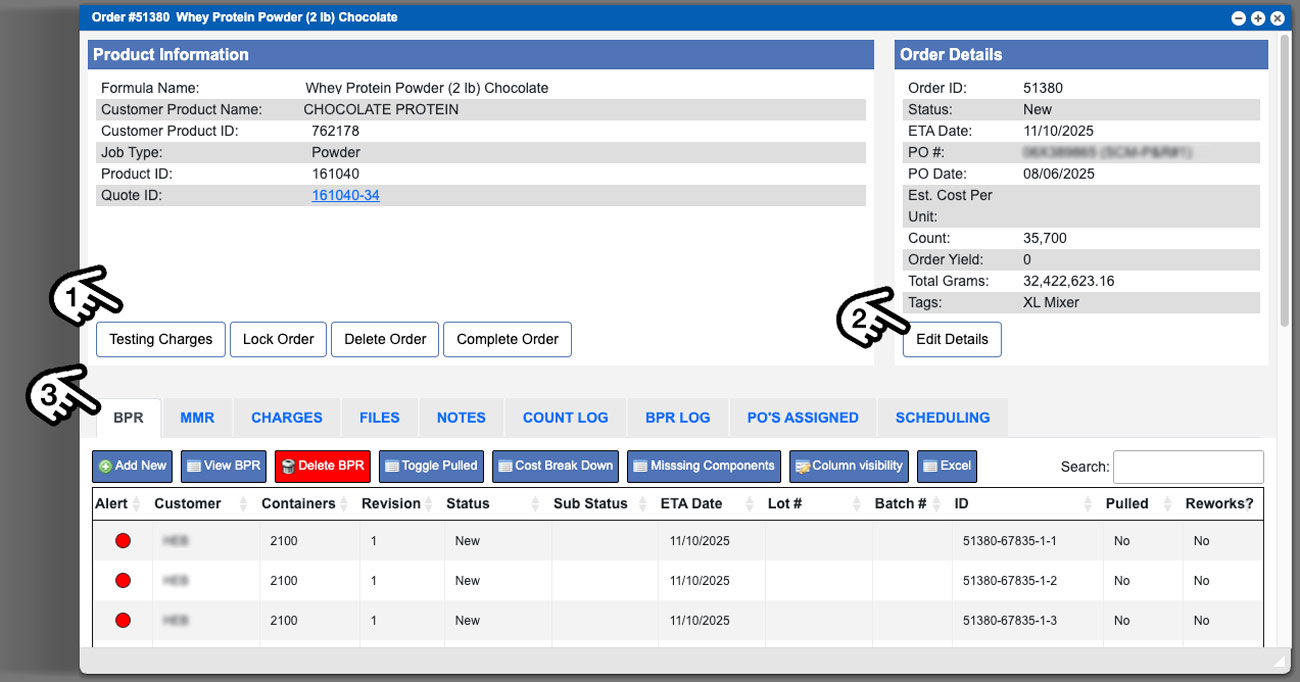This screenshot has width=1300, height=682.
Task: Open View BPR from the toolbar
Action: (223, 466)
